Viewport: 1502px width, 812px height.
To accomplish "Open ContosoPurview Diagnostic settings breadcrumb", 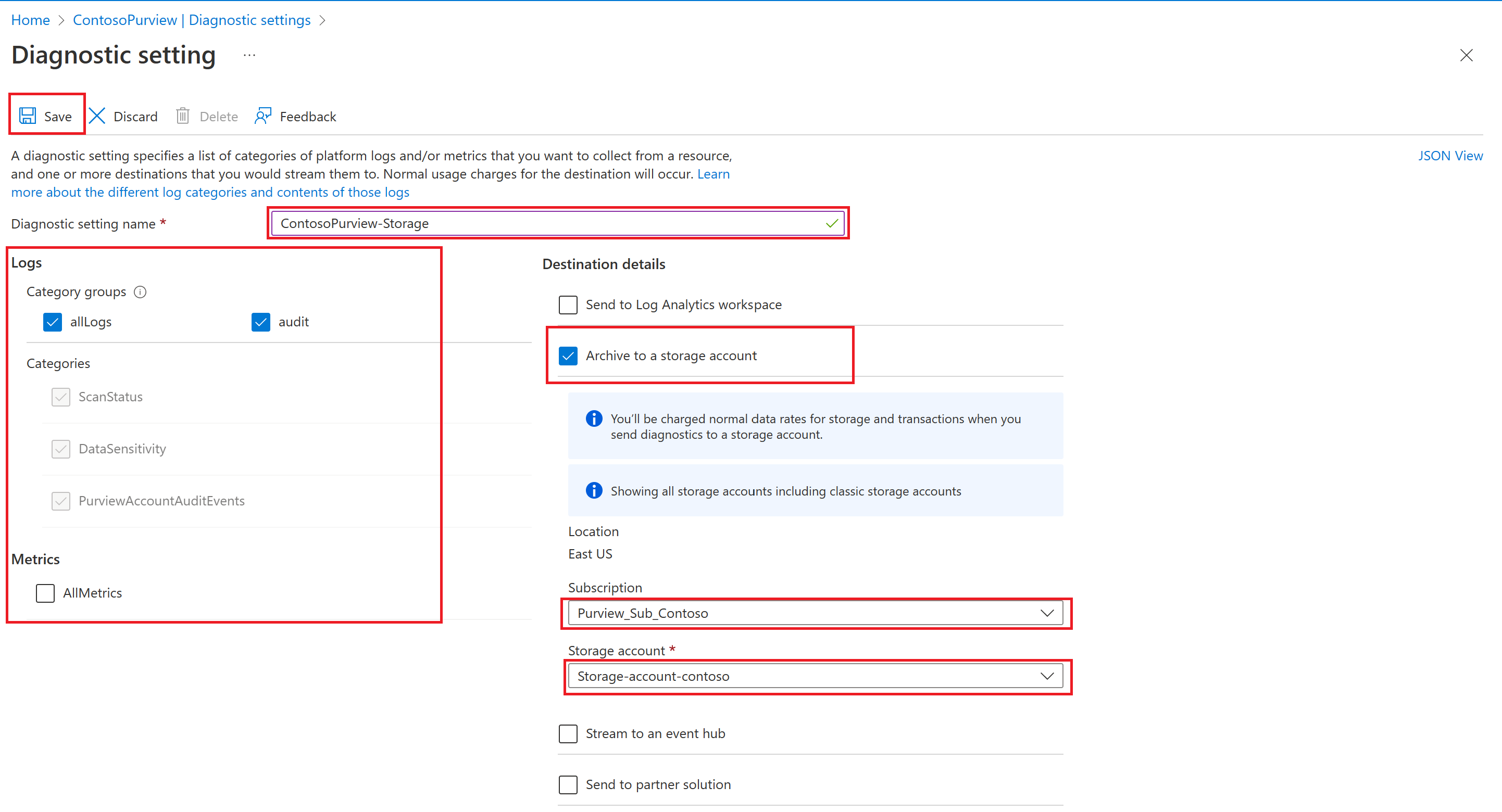I will 191,20.
